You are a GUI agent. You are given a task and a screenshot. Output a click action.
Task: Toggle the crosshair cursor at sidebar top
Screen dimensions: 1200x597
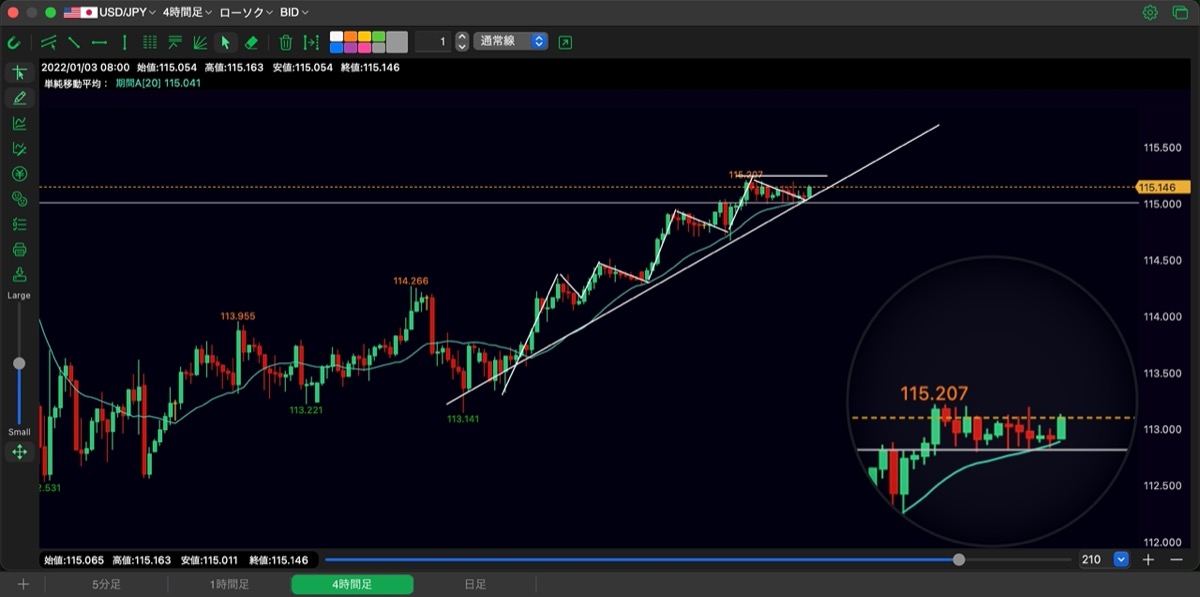19,72
